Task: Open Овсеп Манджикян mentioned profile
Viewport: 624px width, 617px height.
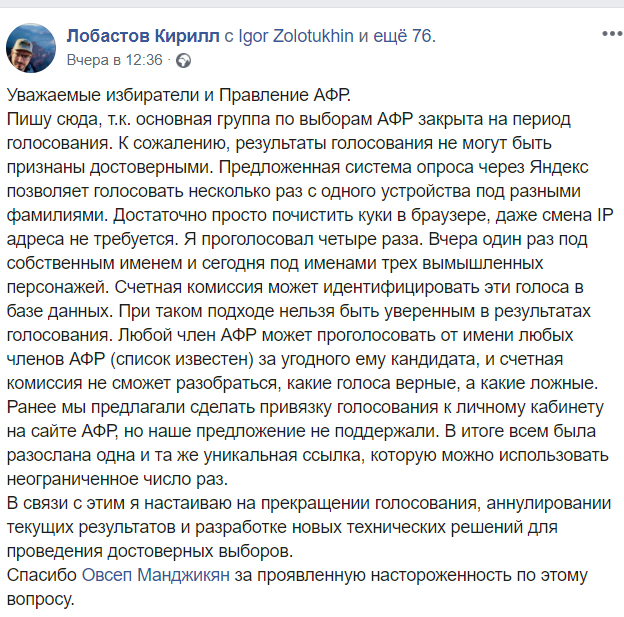Action: (x=156, y=575)
